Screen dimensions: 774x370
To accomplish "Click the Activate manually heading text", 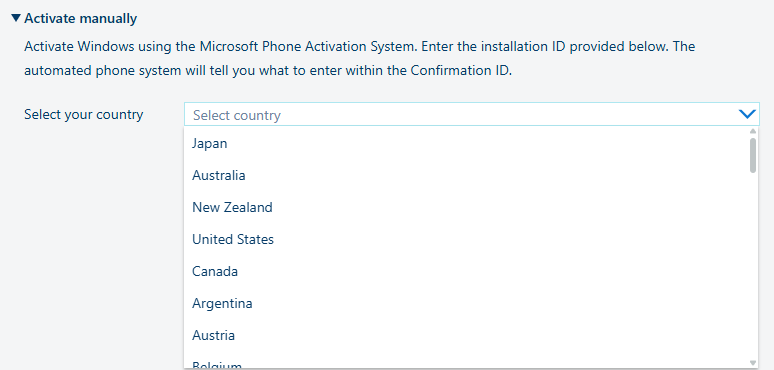I will tap(80, 19).
